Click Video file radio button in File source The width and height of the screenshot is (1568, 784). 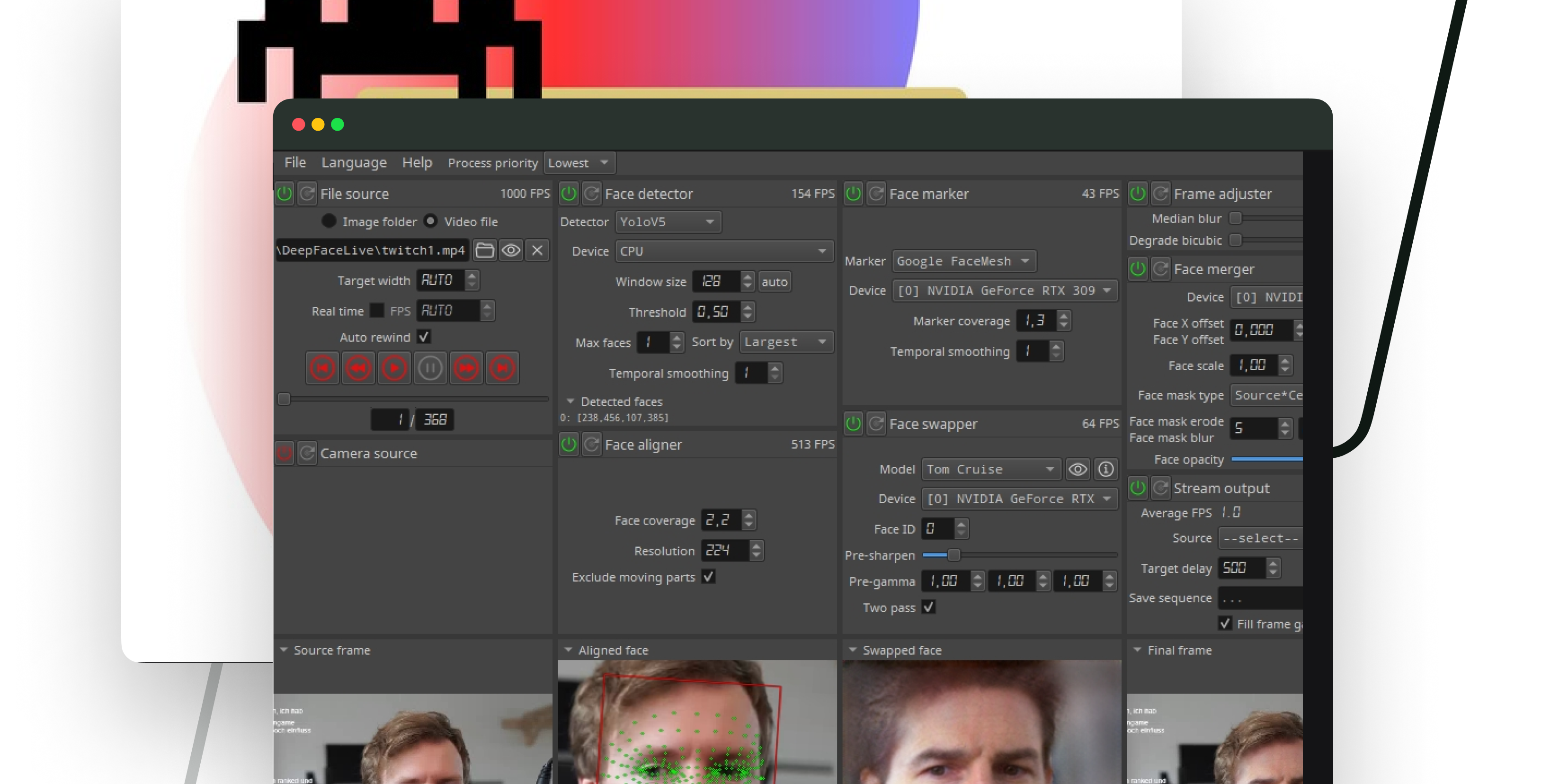point(430,222)
